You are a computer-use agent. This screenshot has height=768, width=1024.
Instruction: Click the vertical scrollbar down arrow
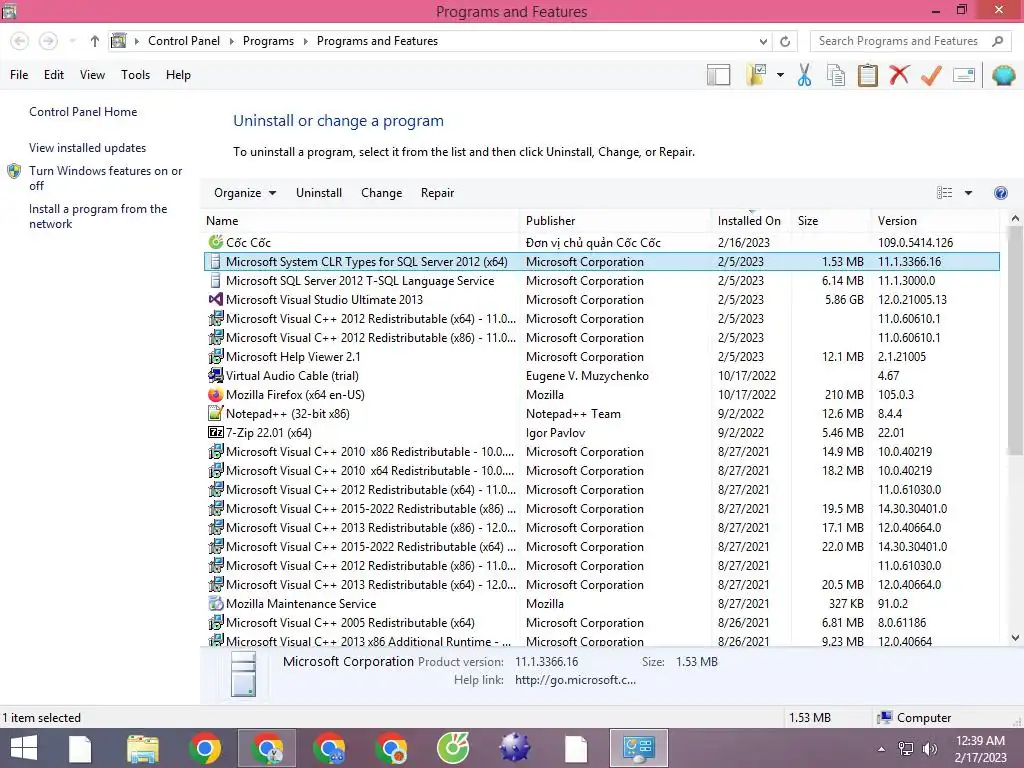1015,638
